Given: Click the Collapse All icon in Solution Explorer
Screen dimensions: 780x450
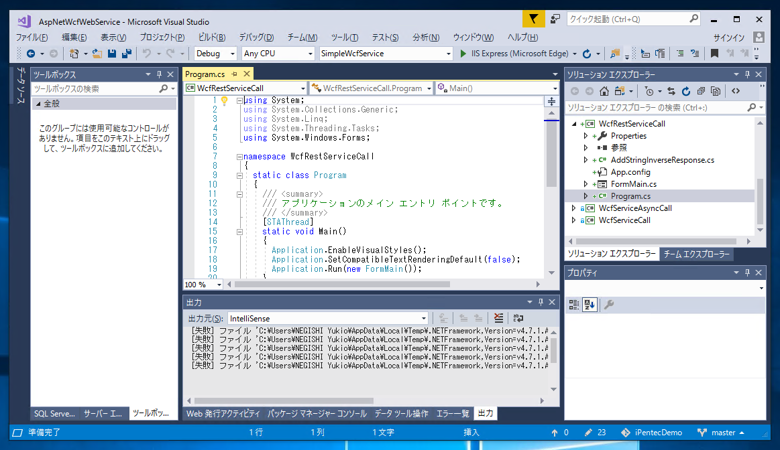Looking at the screenshot, I should point(700,91).
